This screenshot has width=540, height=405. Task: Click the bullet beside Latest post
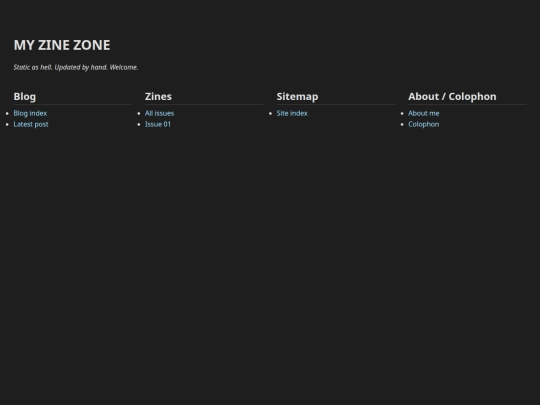[x=7, y=124]
